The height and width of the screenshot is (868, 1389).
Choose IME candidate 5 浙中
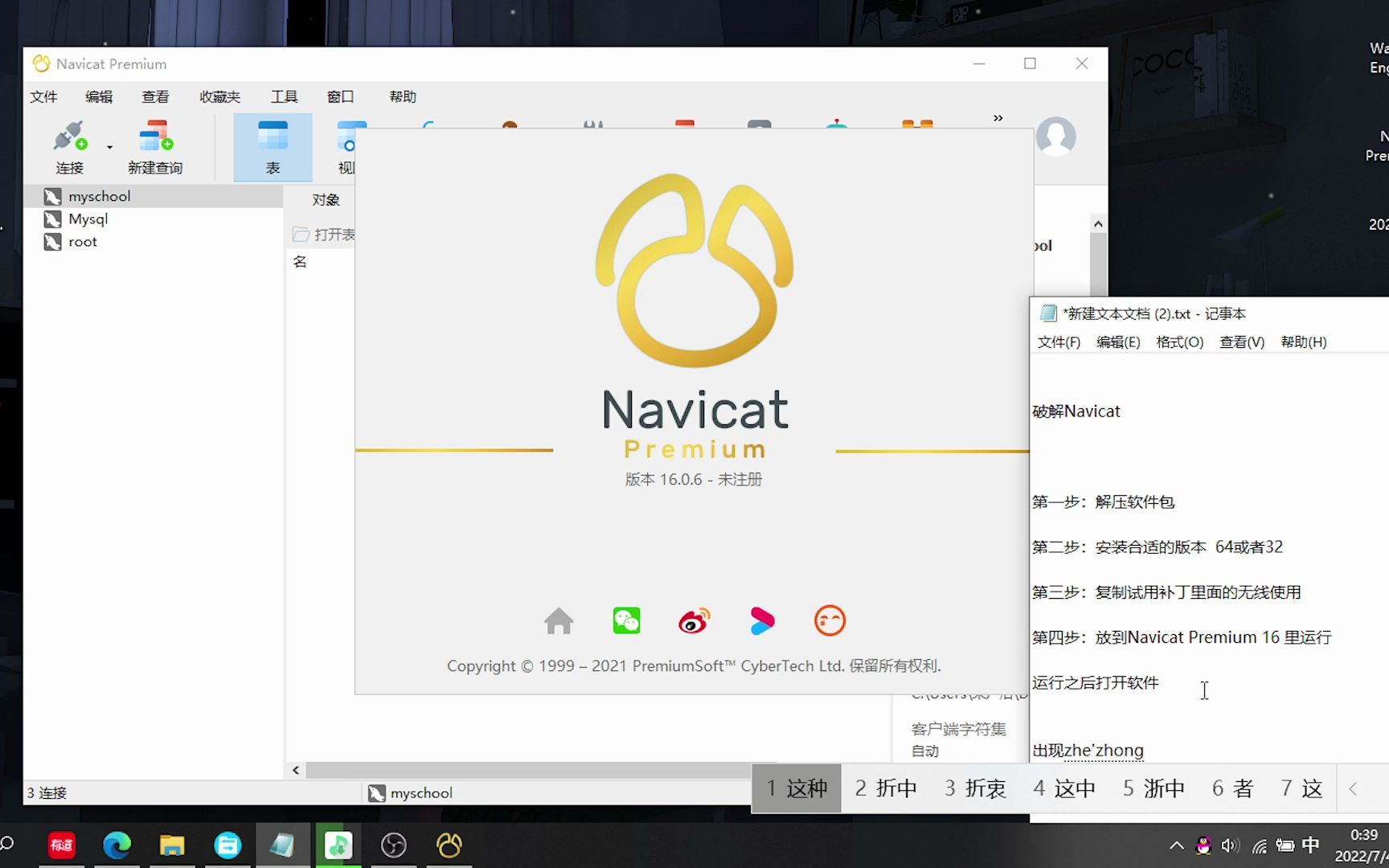pyautogui.click(x=1153, y=788)
